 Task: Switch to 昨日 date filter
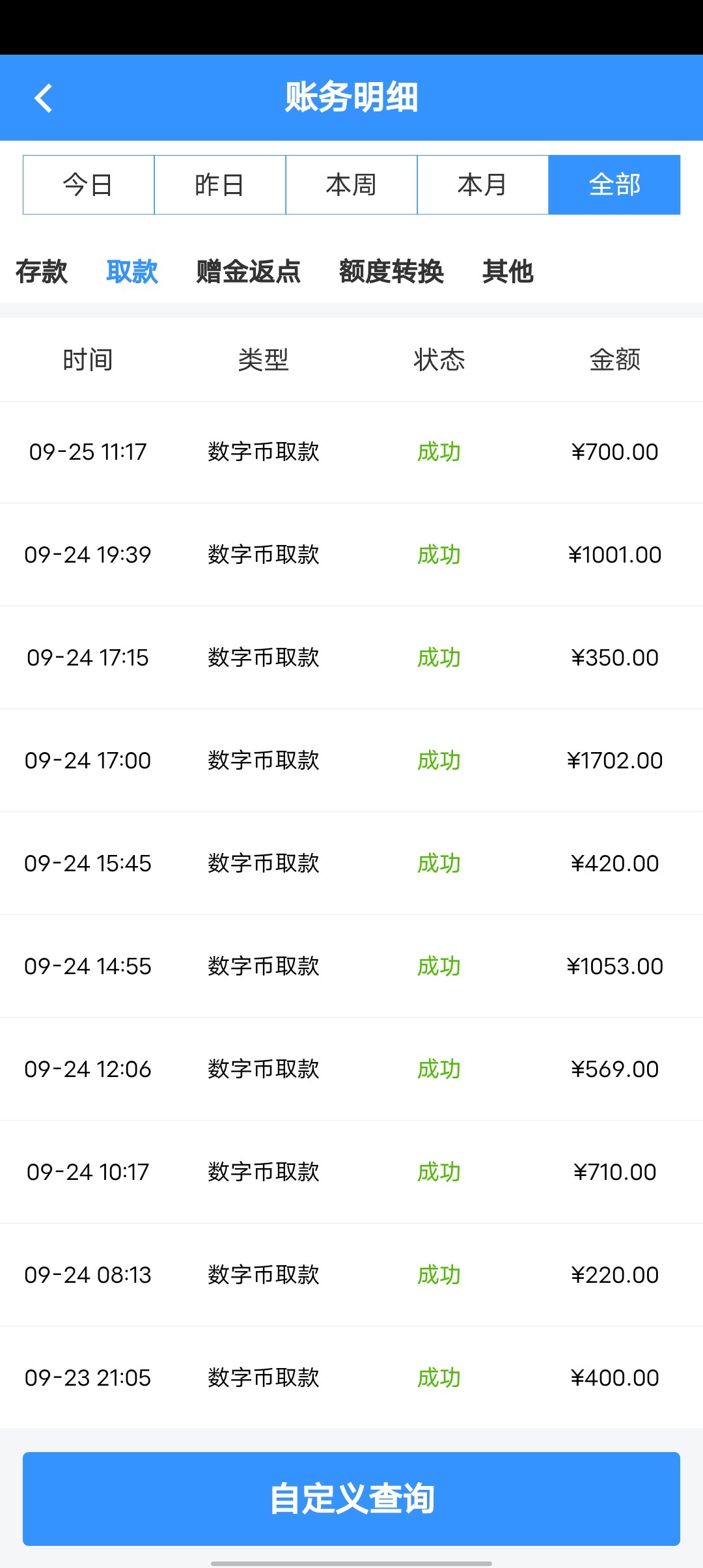point(220,185)
